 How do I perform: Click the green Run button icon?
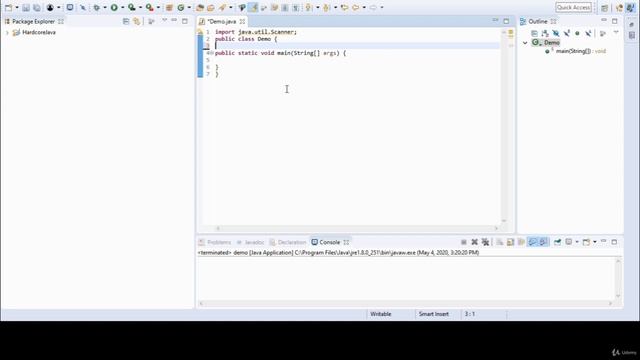pyautogui.click(x=114, y=7)
